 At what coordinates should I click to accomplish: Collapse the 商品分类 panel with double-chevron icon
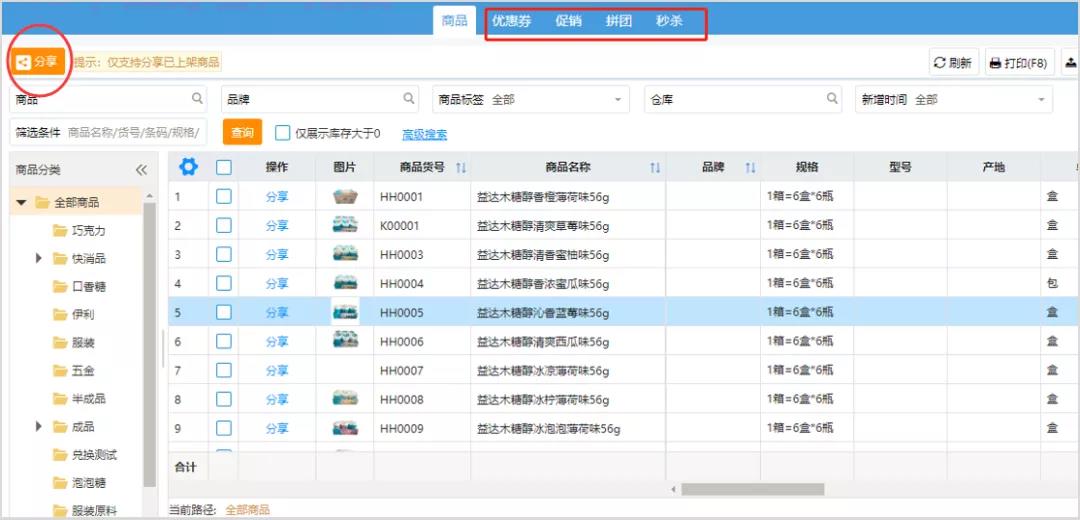(x=141, y=170)
